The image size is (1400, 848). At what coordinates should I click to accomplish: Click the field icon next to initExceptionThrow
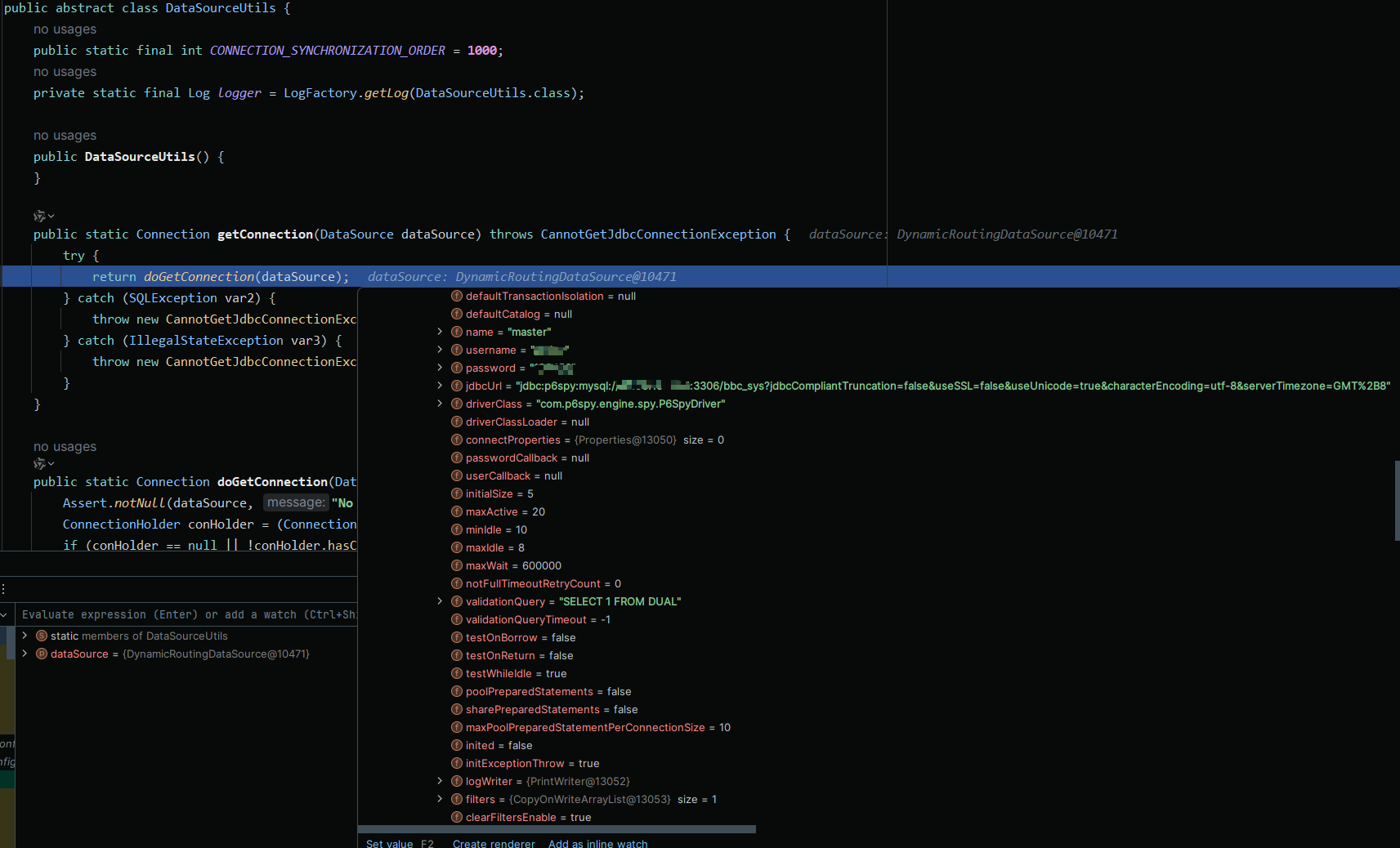[x=457, y=763]
